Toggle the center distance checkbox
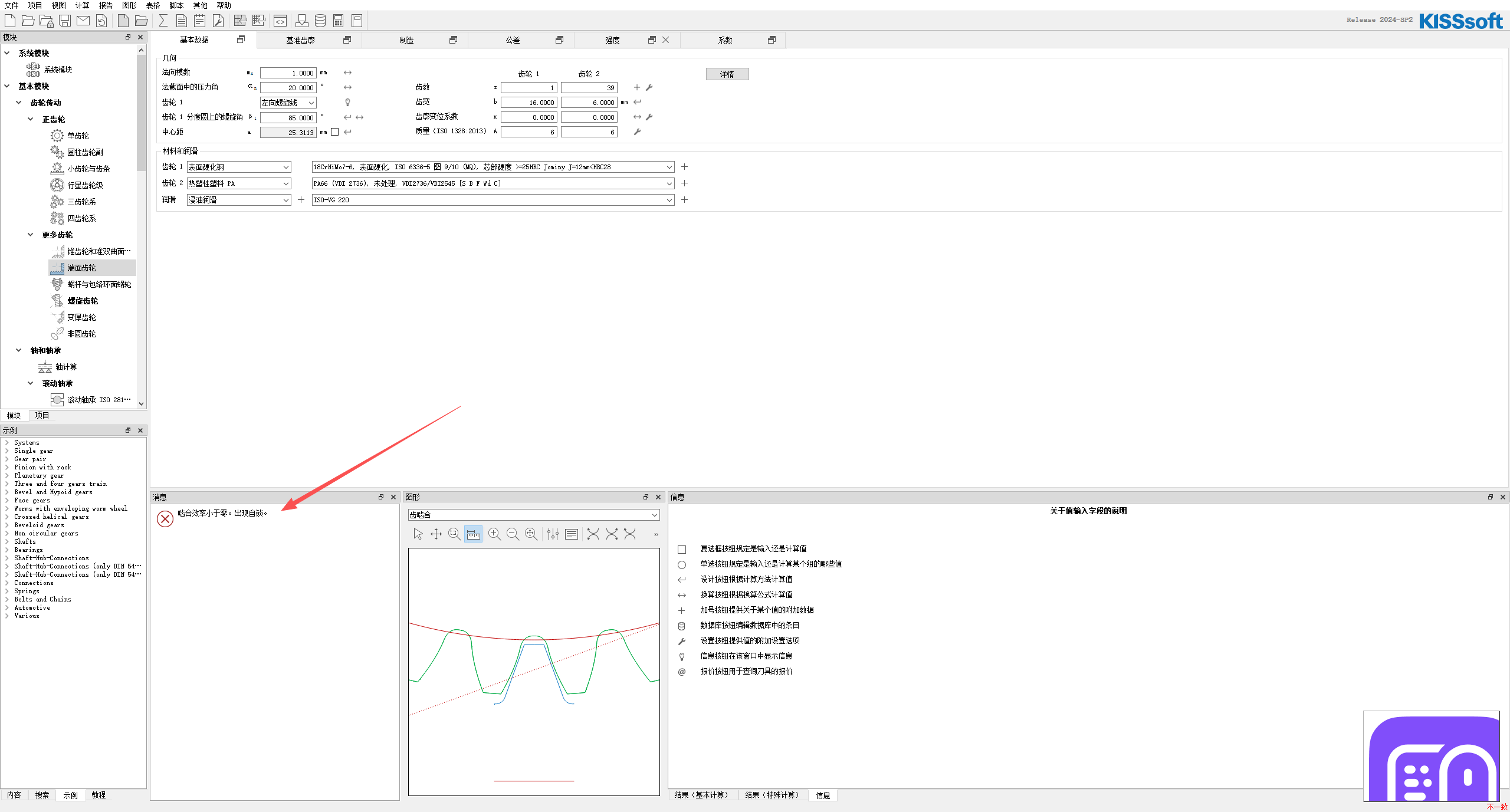The width and height of the screenshot is (1510, 812). coord(335,132)
